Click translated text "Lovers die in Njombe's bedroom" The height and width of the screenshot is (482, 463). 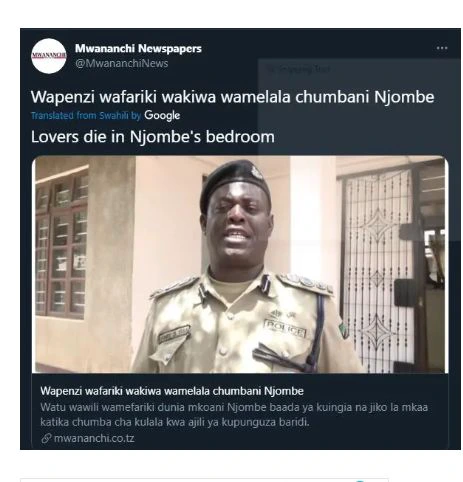[153, 137]
